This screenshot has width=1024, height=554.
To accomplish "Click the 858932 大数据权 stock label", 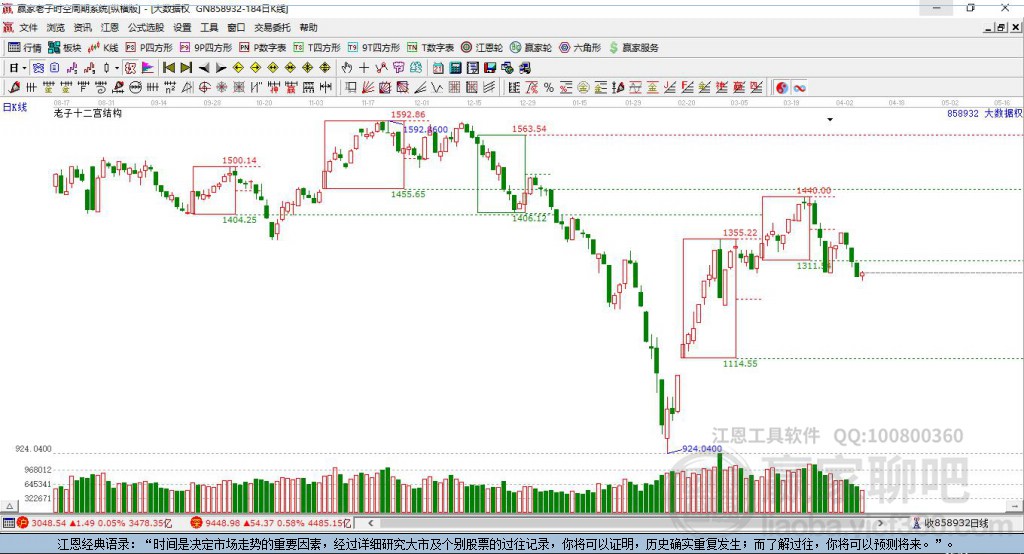I will [984, 113].
